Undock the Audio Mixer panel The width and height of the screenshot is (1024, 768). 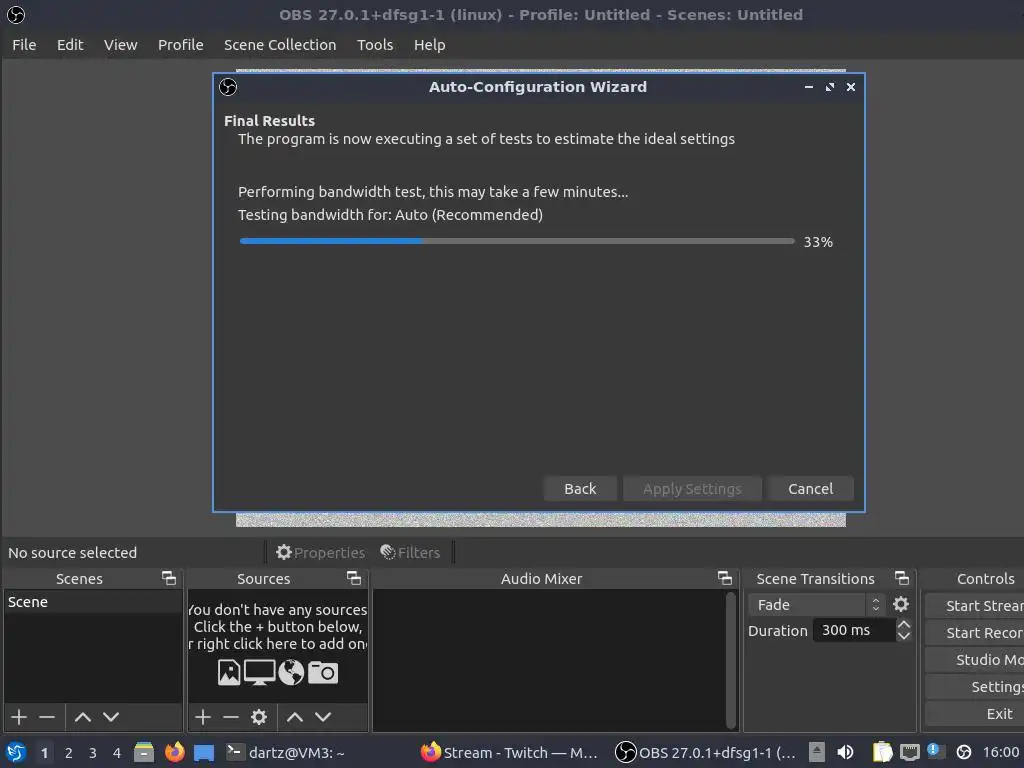point(725,578)
